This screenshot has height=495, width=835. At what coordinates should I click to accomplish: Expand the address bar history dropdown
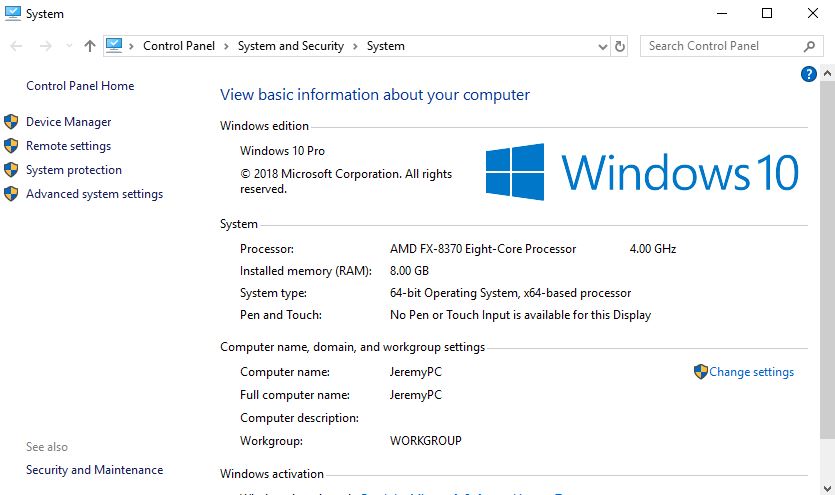[x=602, y=46]
